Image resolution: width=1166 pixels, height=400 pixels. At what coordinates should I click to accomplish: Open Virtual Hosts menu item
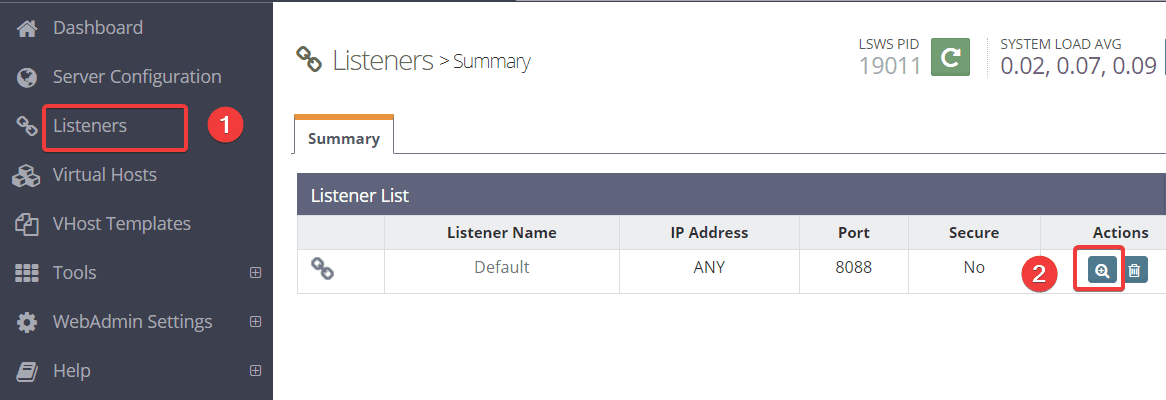point(105,175)
